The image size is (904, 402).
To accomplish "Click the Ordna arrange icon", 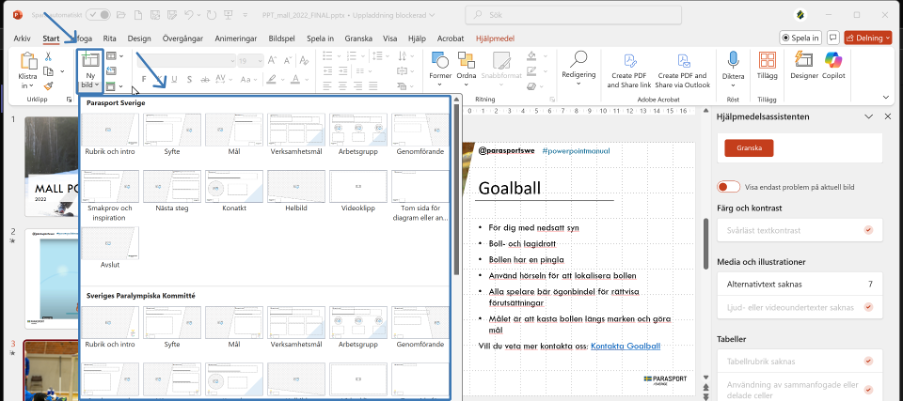I will (x=466, y=60).
